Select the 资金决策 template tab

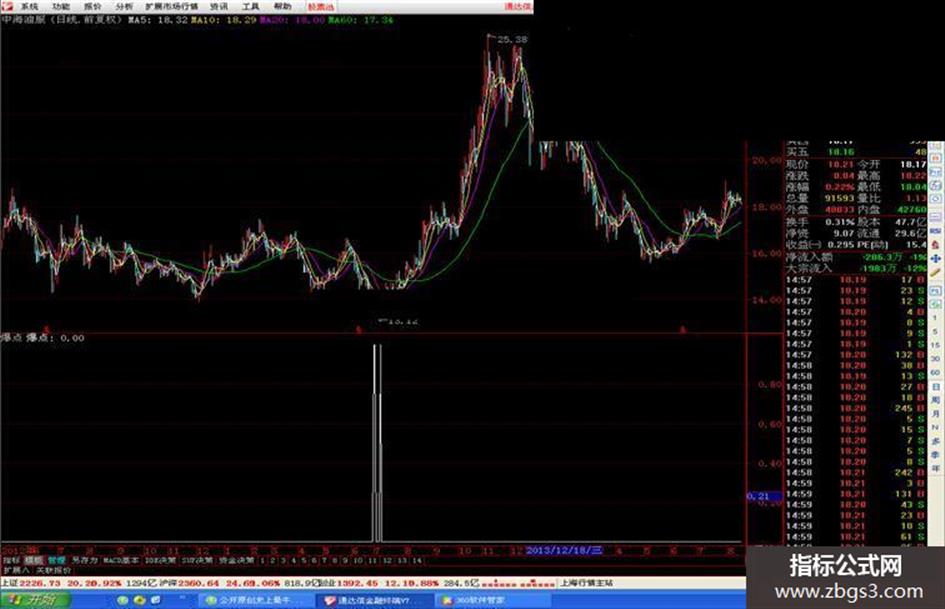tap(237, 561)
